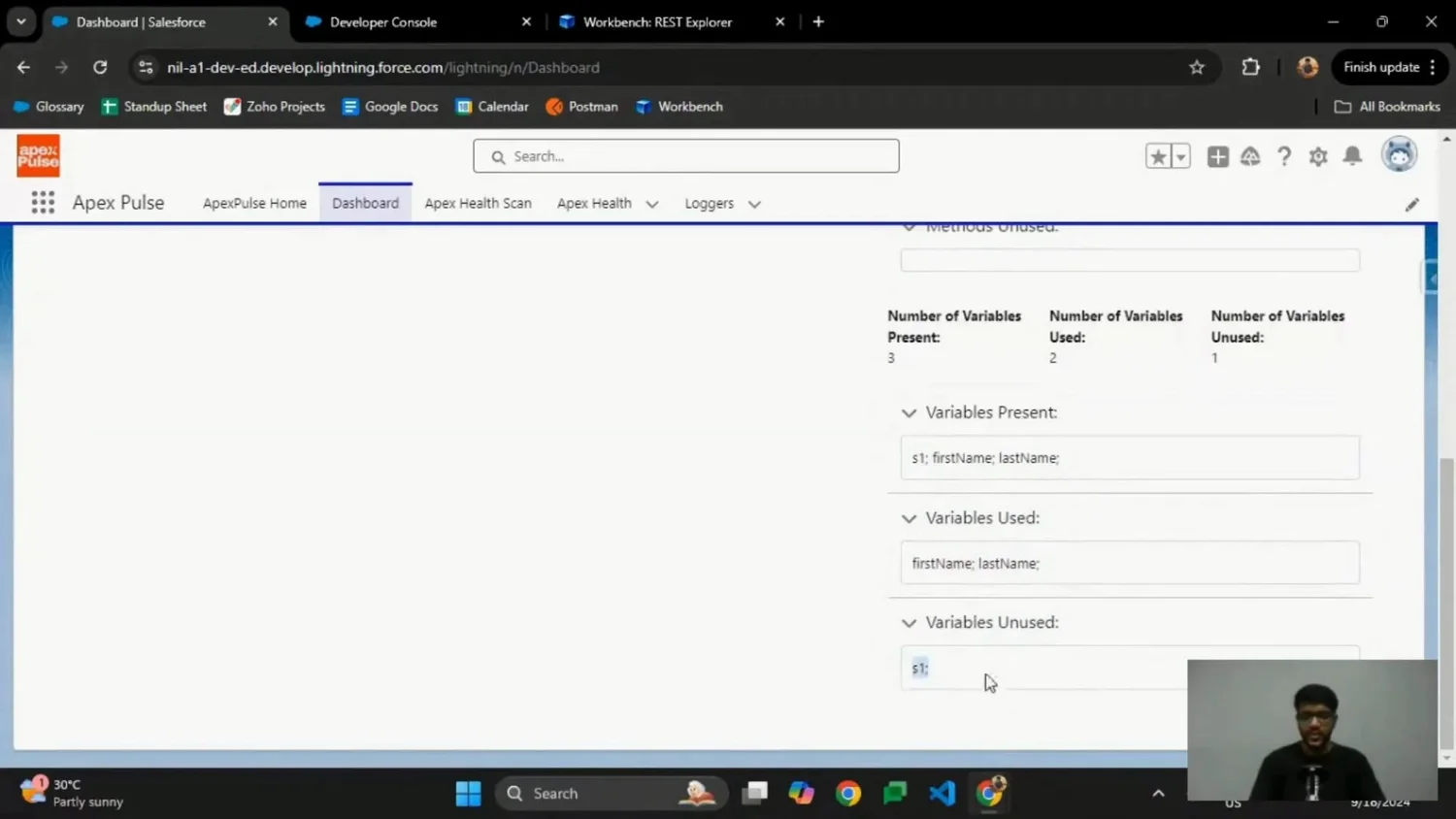Click the Postman bookmark

(580, 107)
